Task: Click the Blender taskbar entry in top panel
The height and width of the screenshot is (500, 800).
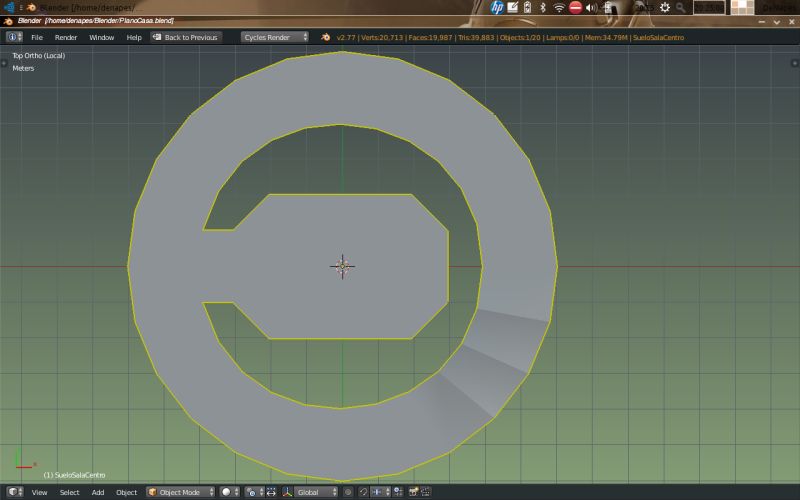Action: (84, 7)
